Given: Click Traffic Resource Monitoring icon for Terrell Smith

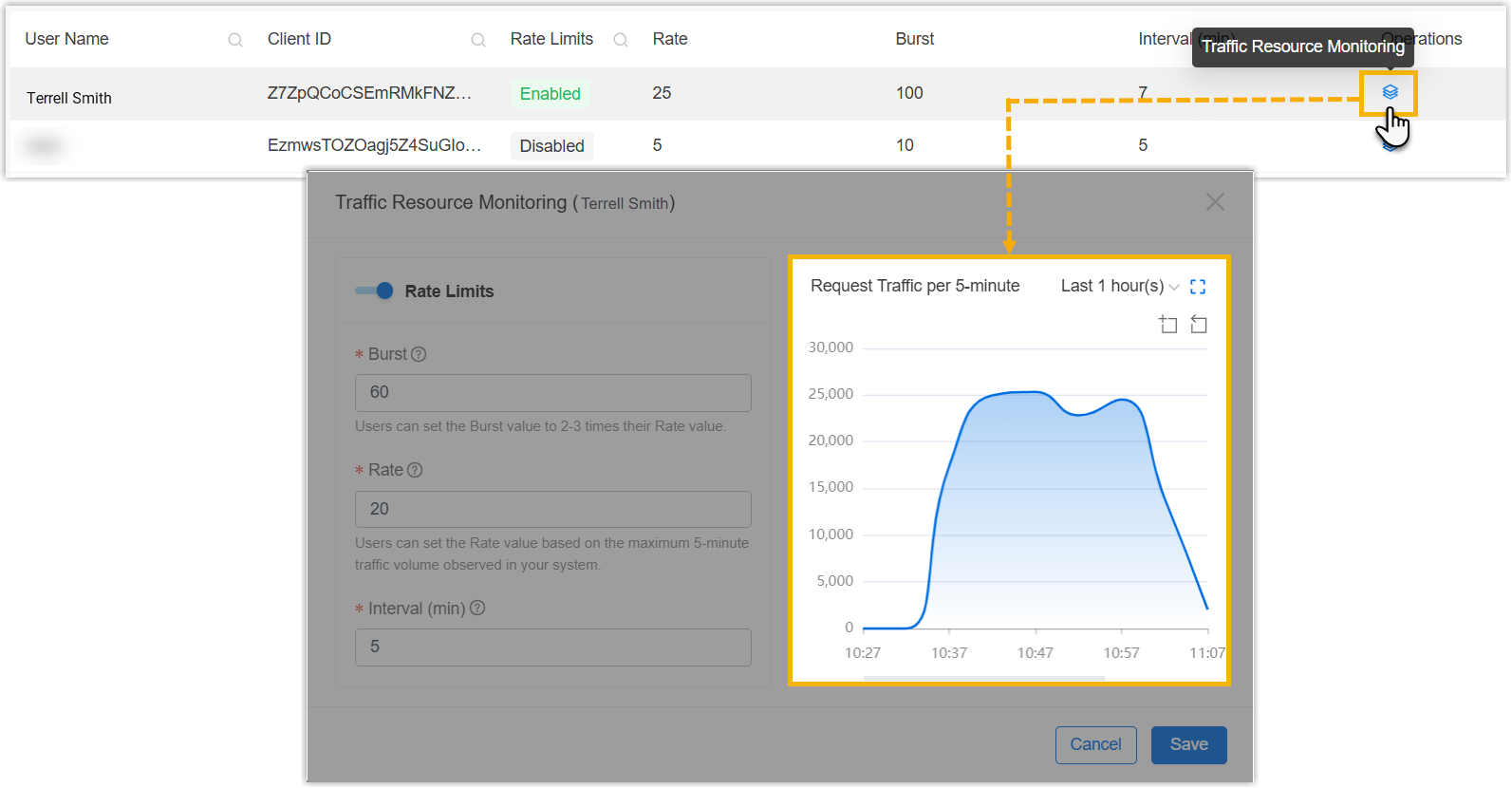Looking at the screenshot, I should [1390, 92].
